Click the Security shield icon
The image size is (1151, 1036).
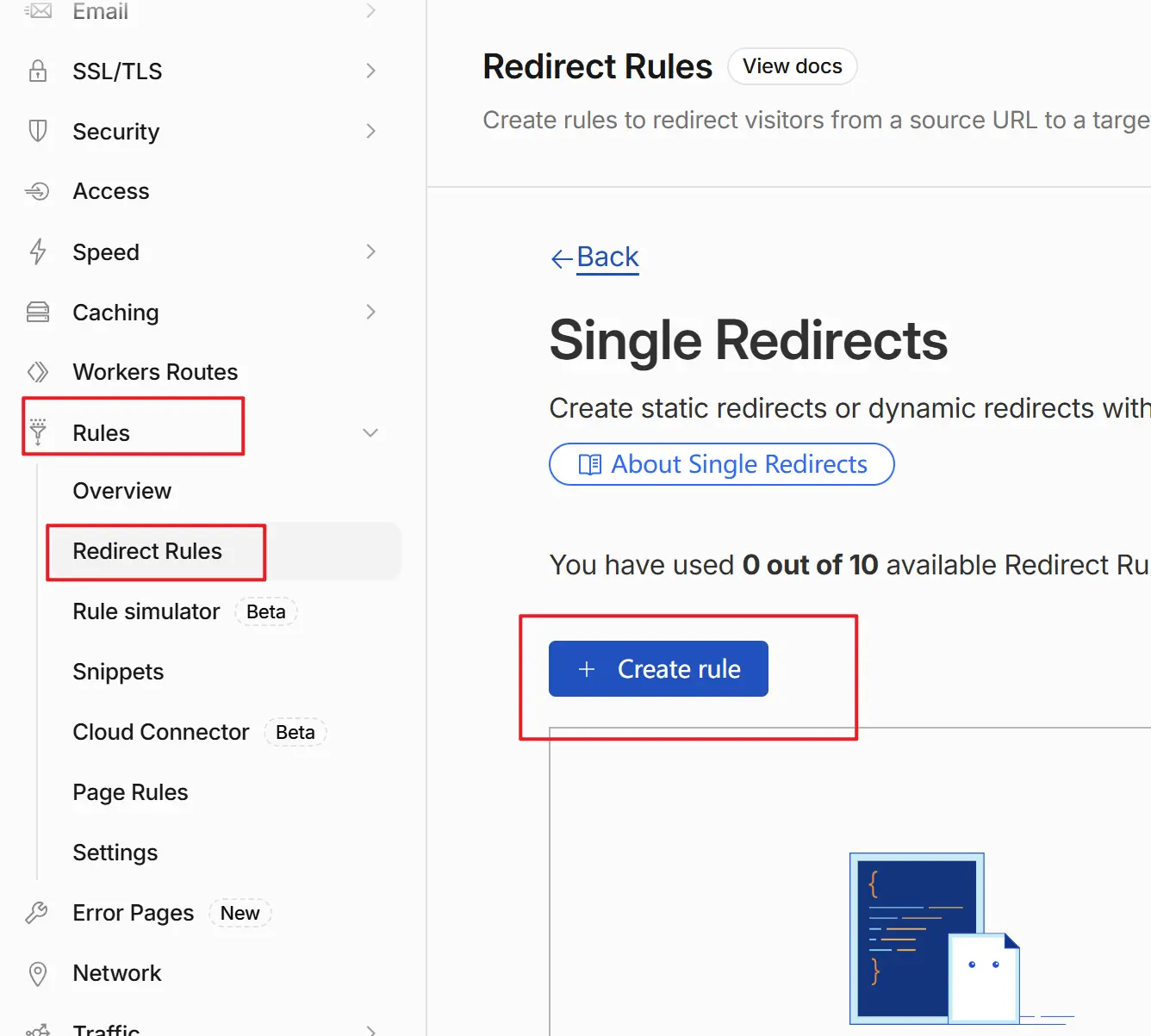[38, 131]
